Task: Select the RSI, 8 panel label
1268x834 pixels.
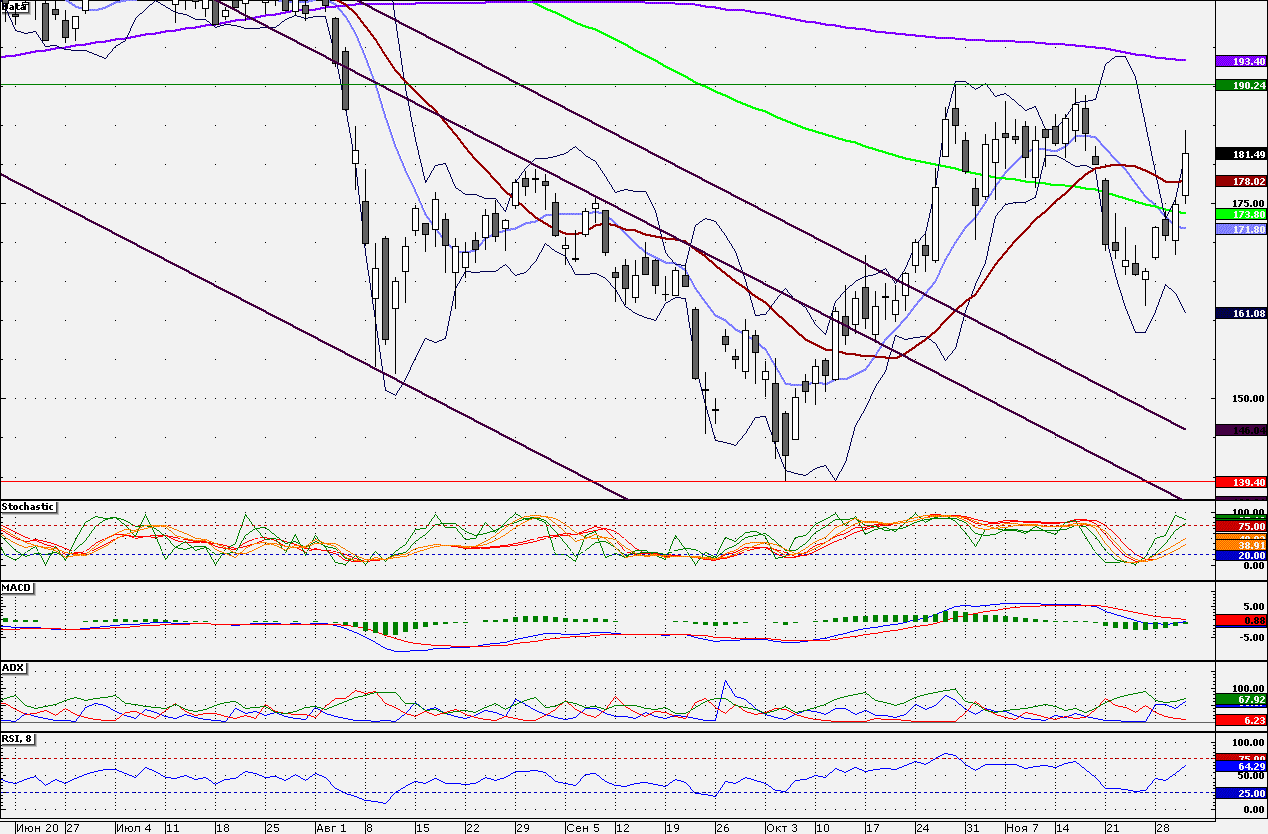Action: point(17,739)
